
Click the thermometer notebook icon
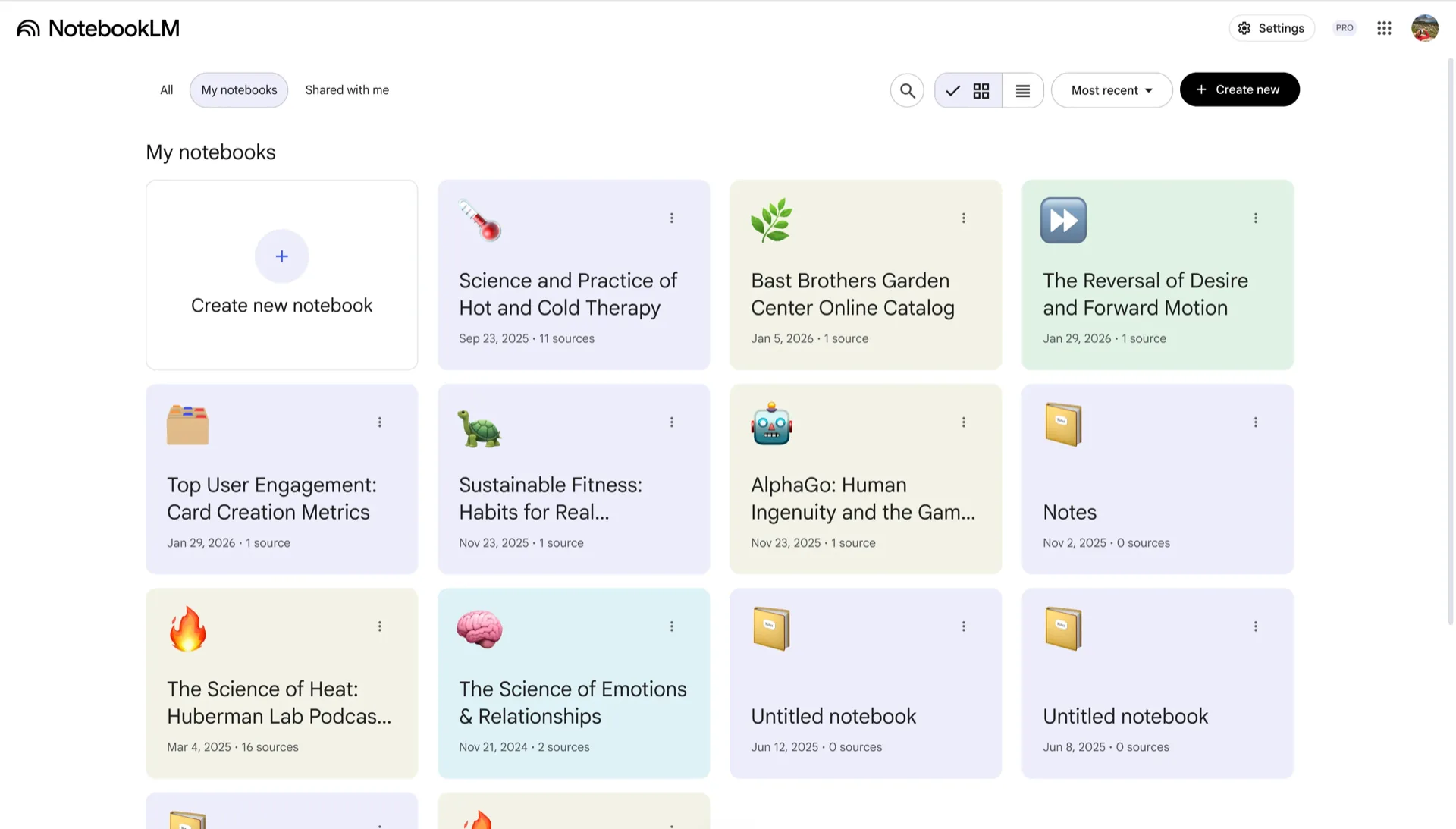point(480,220)
